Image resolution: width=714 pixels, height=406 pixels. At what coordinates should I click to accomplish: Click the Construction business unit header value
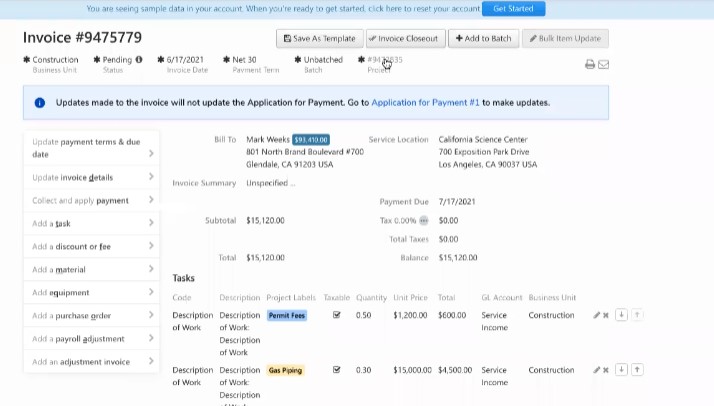[x=55, y=60]
